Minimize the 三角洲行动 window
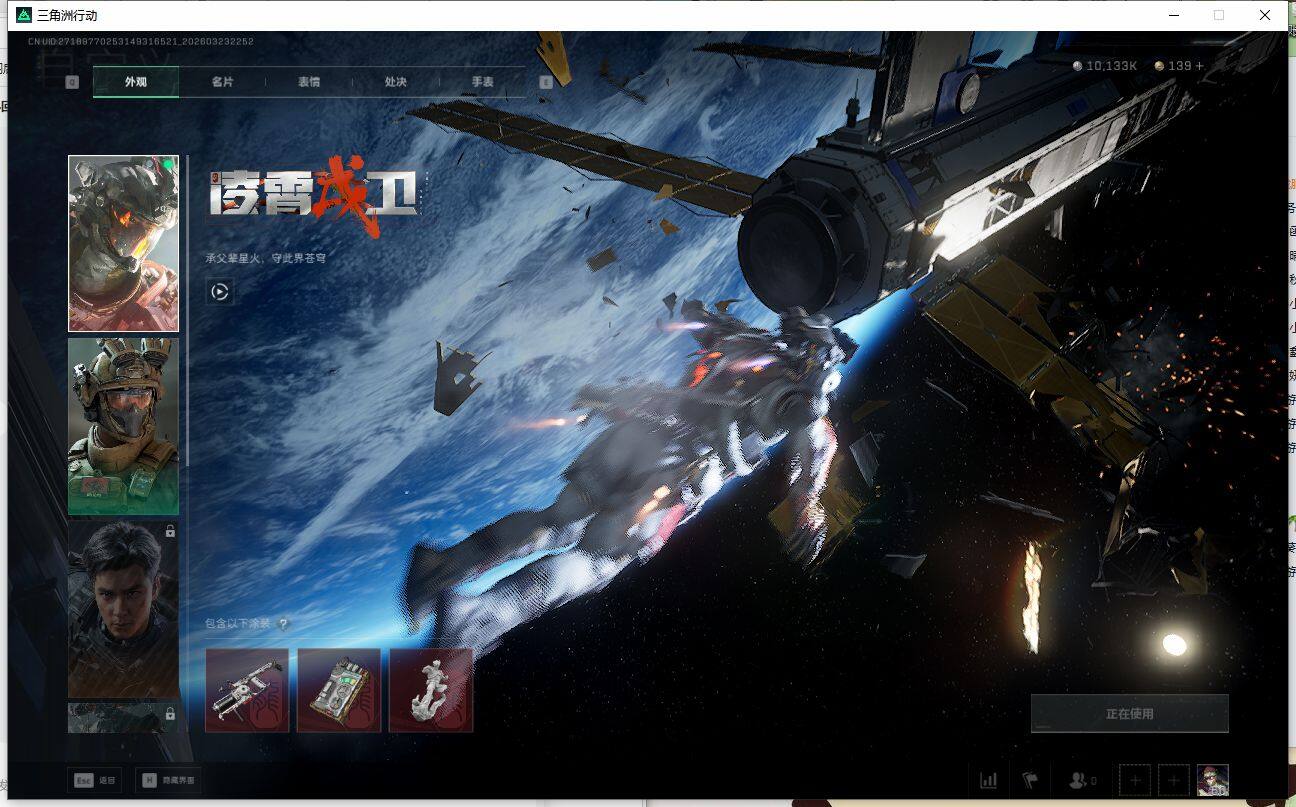The image size is (1296, 807). pyautogui.click(x=1173, y=15)
